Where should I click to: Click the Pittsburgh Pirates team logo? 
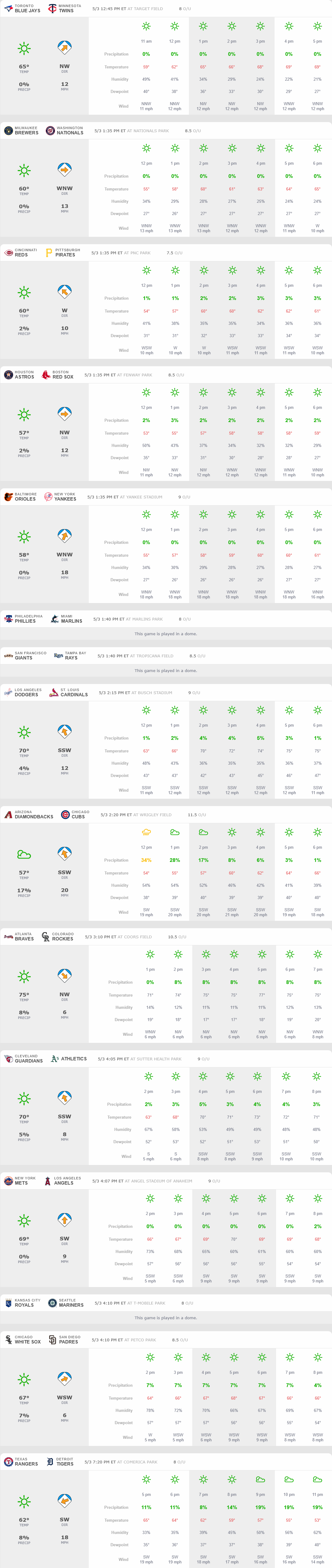click(x=49, y=253)
